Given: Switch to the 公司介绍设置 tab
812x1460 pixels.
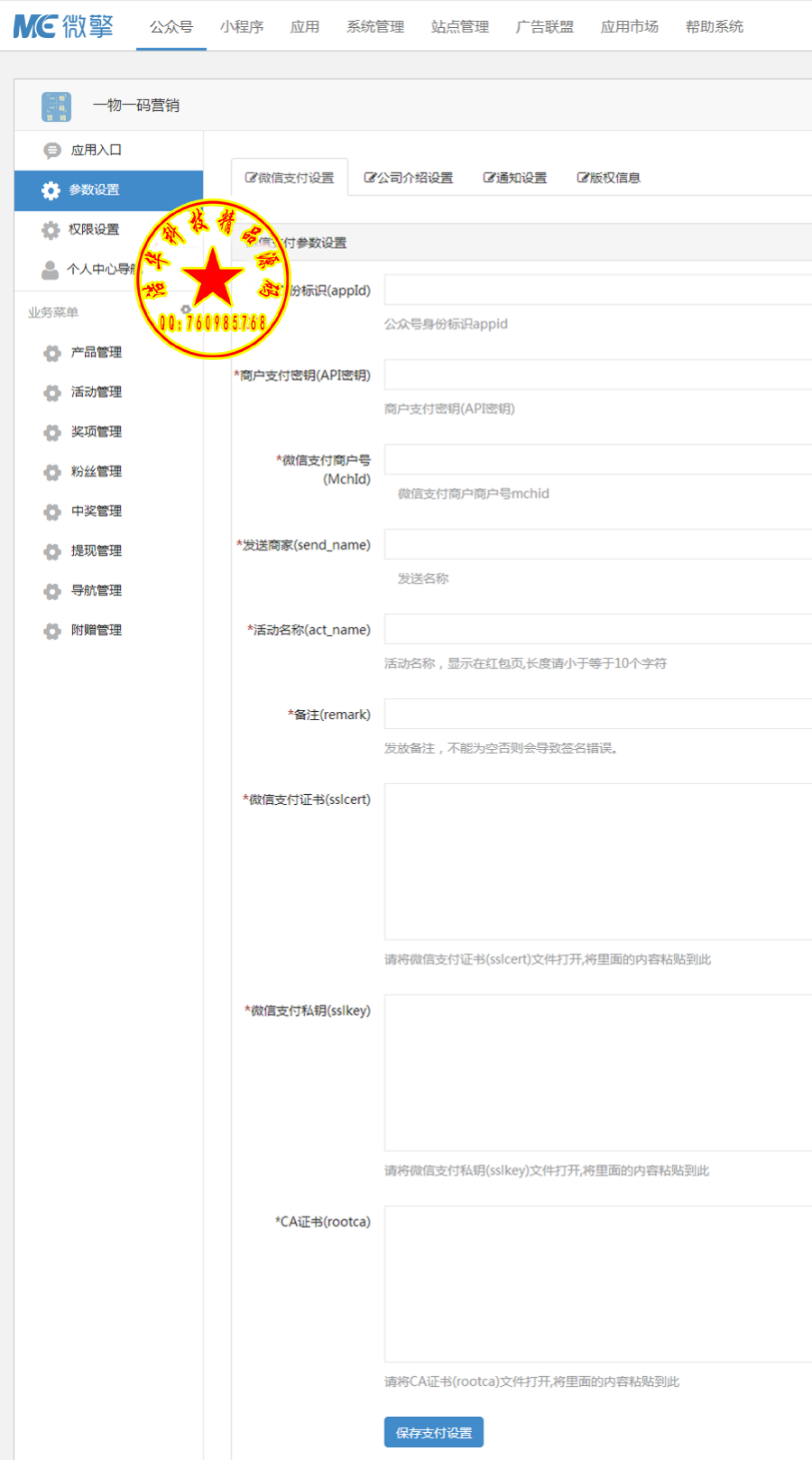Looking at the screenshot, I should (x=409, y=178).
